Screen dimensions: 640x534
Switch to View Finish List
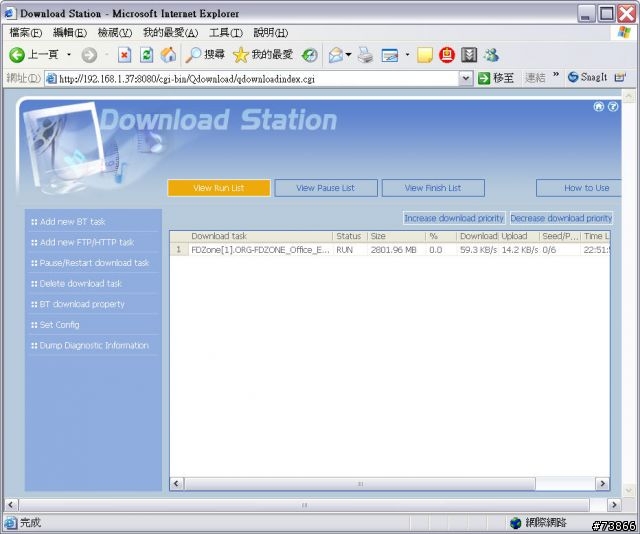click(x=433, y=188)
